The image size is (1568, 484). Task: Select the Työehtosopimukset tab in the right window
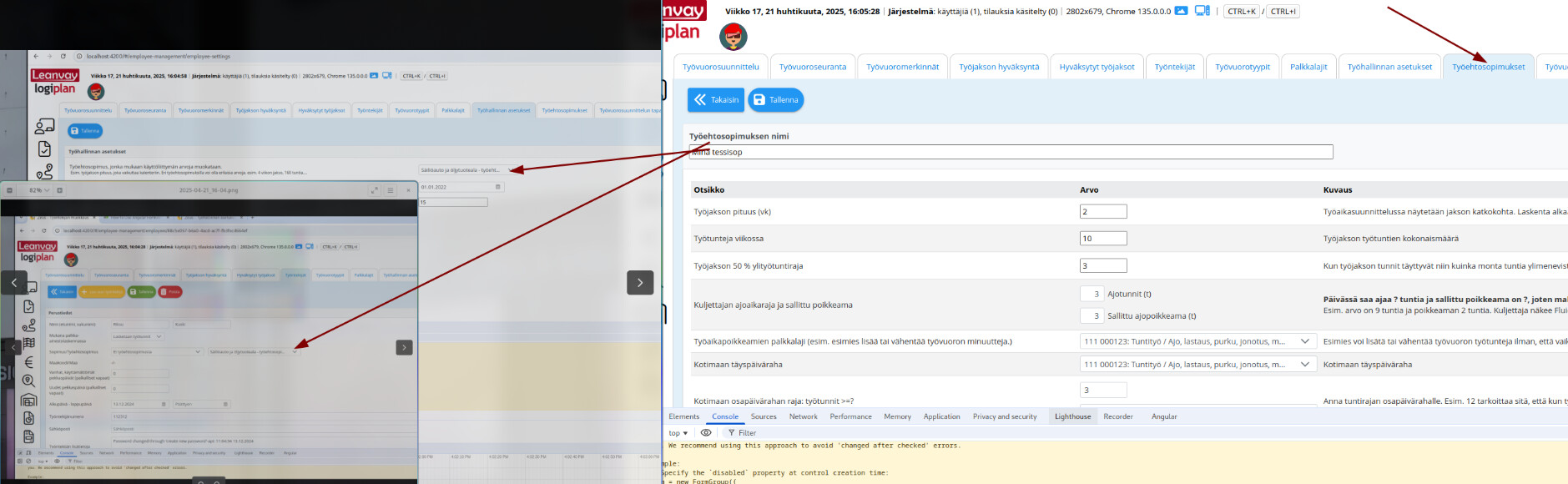coord(1488,67)
